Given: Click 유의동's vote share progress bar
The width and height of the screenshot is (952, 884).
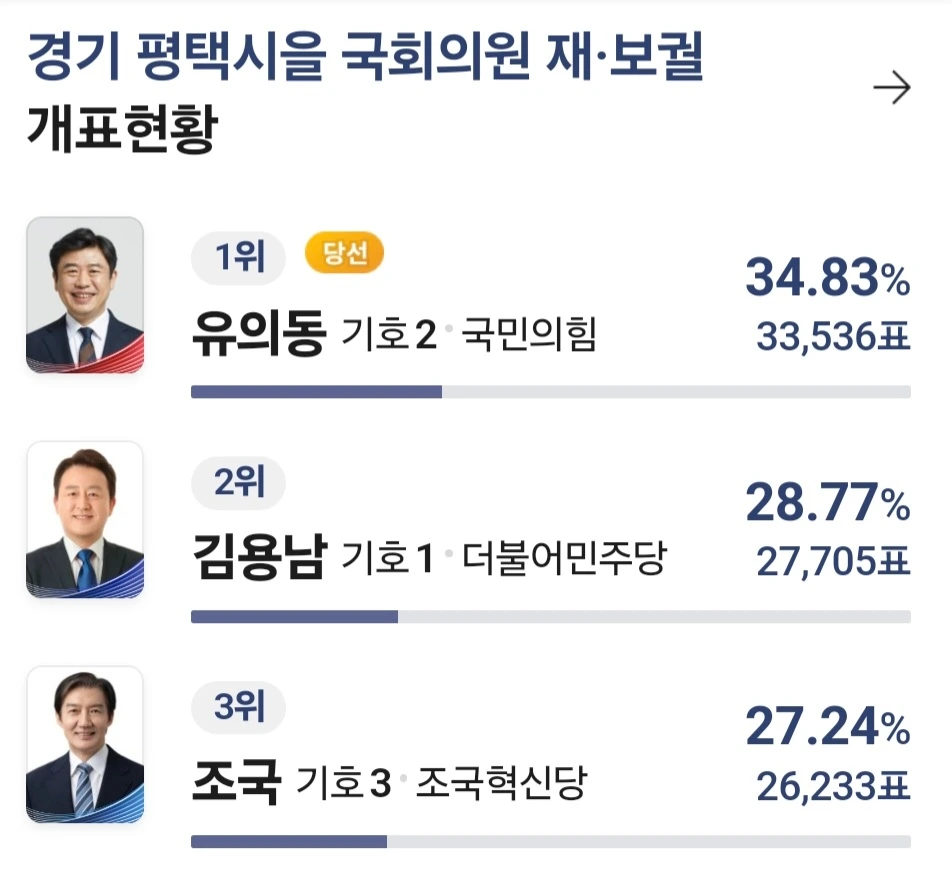Looking at the screenshot, I should click(x=551, y=392).
